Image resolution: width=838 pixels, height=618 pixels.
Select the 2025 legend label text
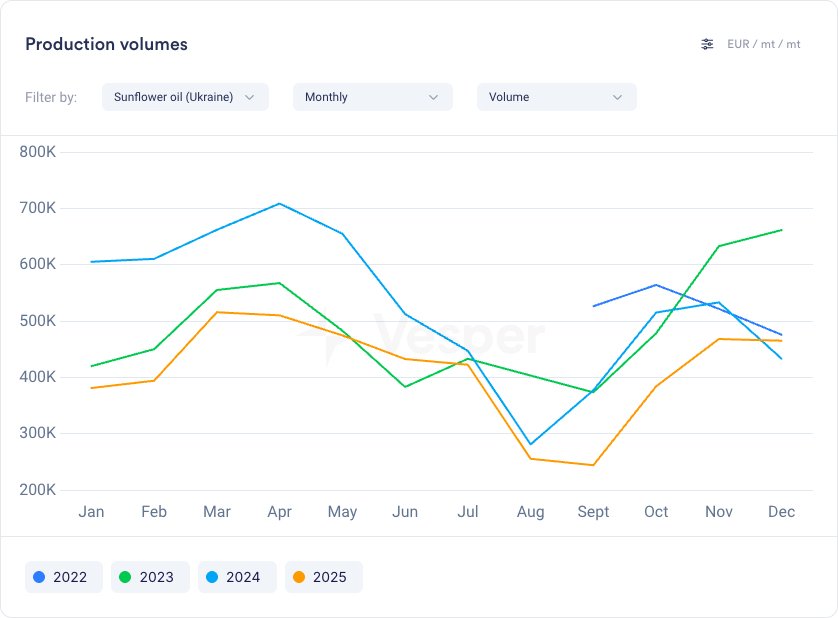330,577
